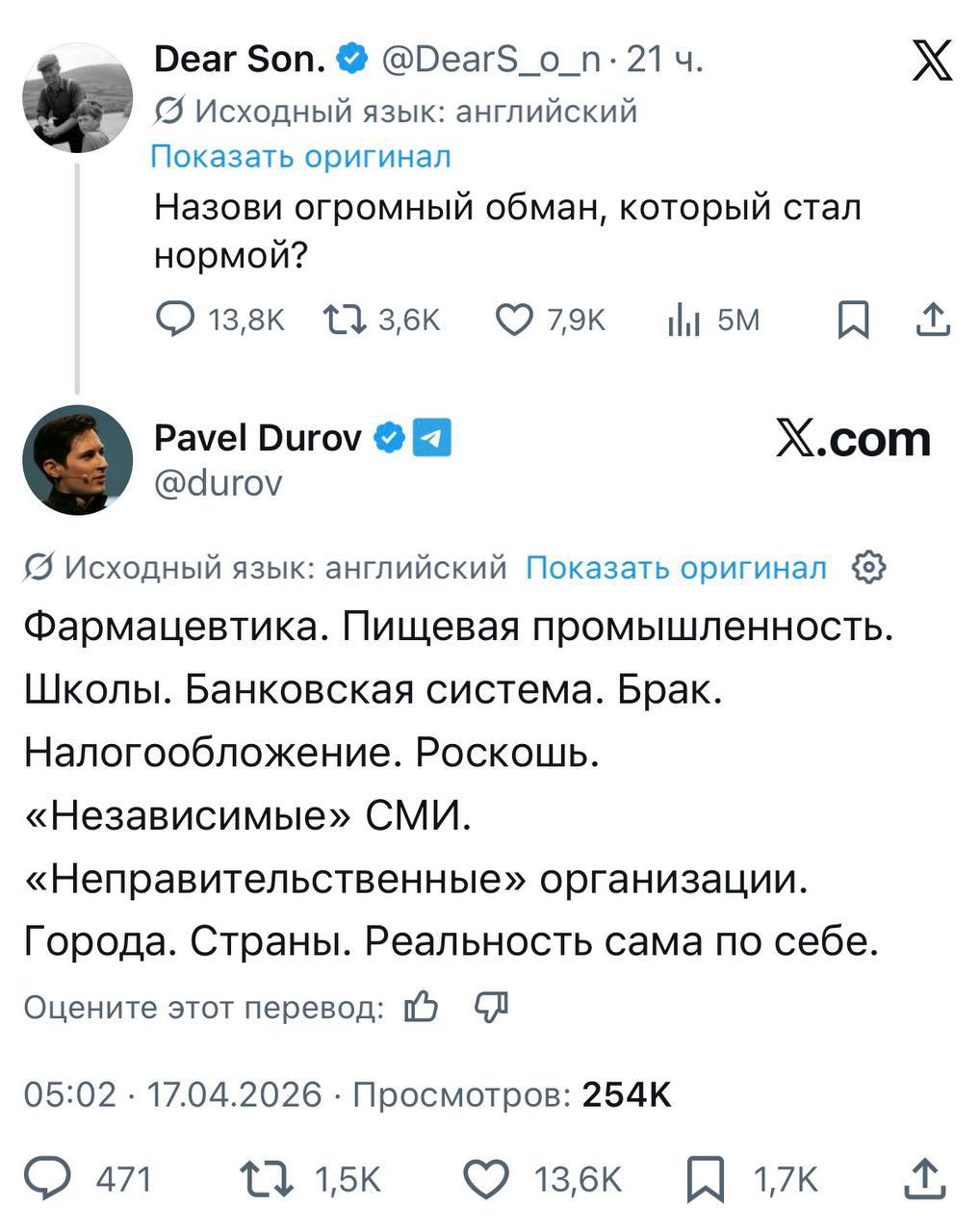Share the Dear Son post
980x1232 pixels.
(932, 320)
